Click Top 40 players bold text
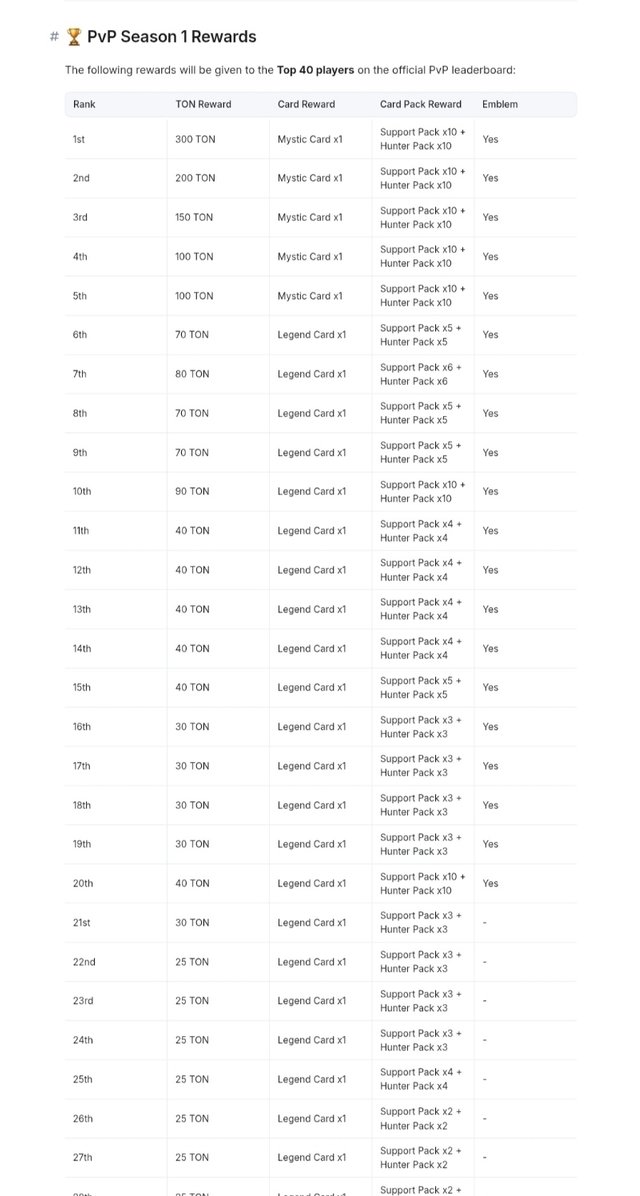This screenshot has width=640, height=1196. coord(315,70)
